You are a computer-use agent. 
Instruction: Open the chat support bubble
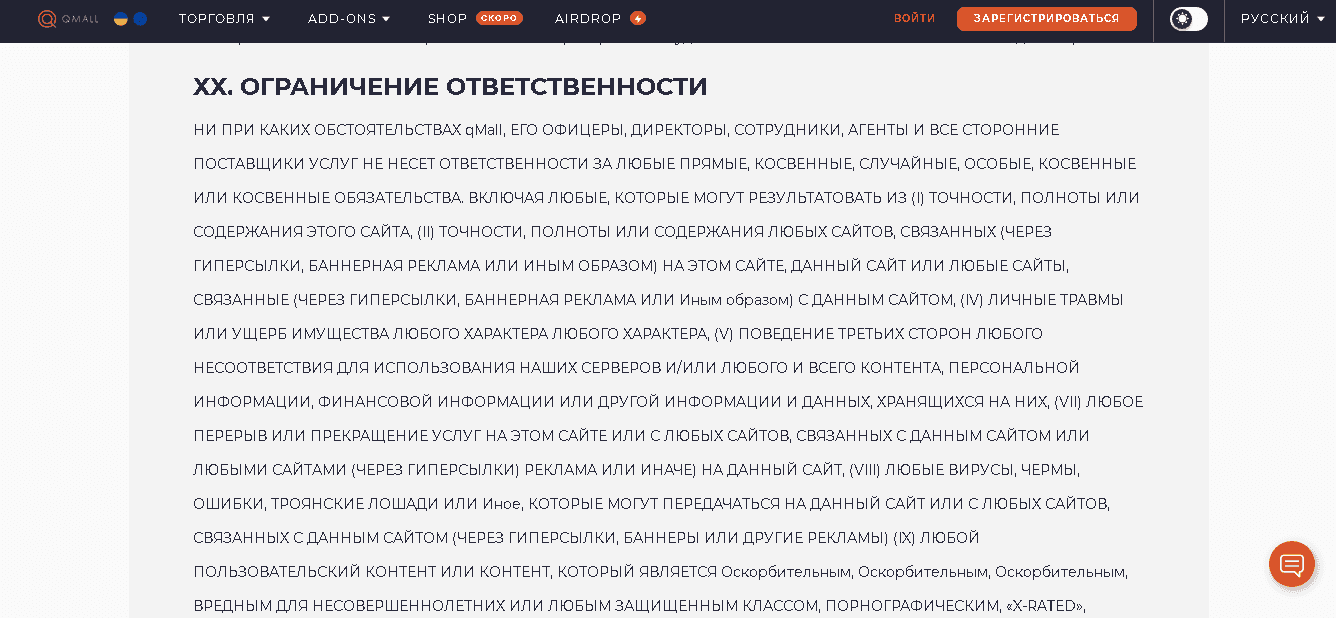[1292, 564]
